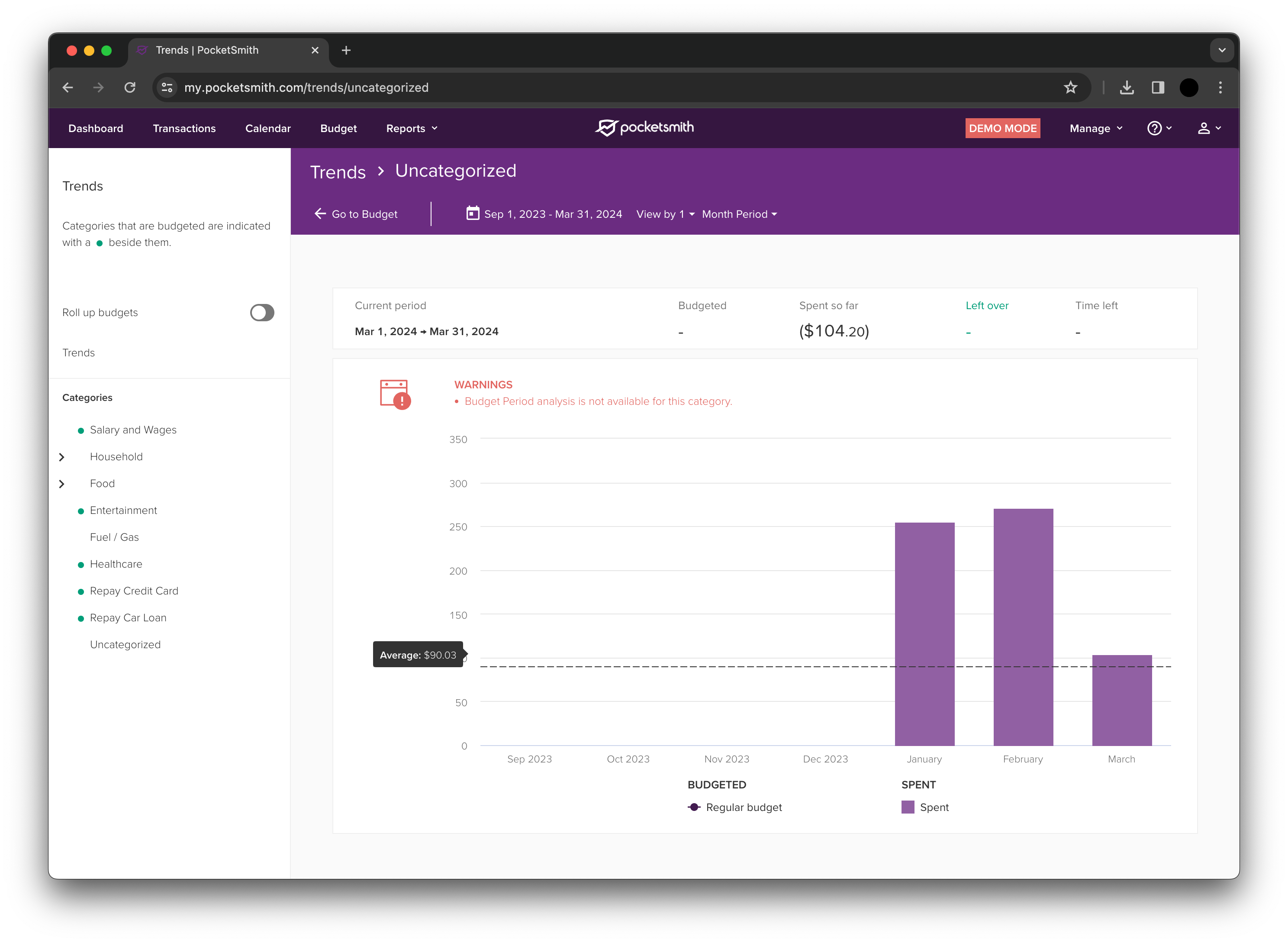Click the DEMO MODE button
The width and height of the screenshot is (1288, 943).
tap(1002, 129)
